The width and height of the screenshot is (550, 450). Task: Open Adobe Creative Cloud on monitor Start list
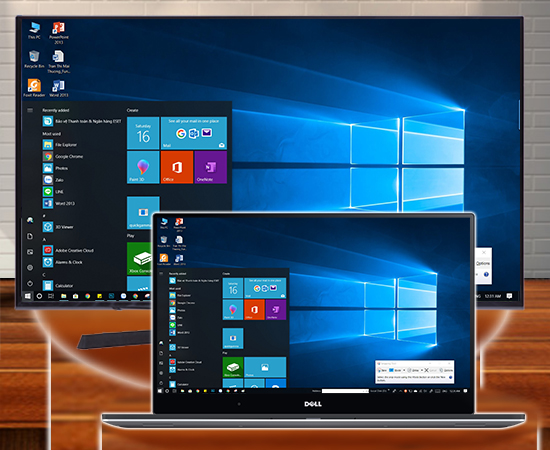click(68, 250)
